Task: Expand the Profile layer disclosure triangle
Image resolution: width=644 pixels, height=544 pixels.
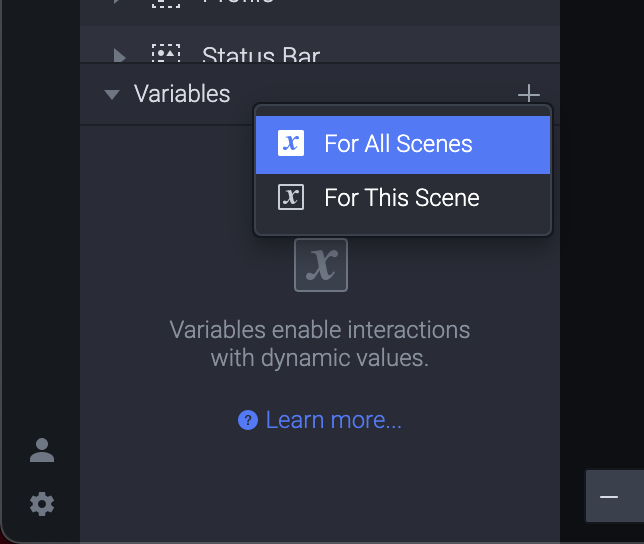Action: click(x=118, y=2)
